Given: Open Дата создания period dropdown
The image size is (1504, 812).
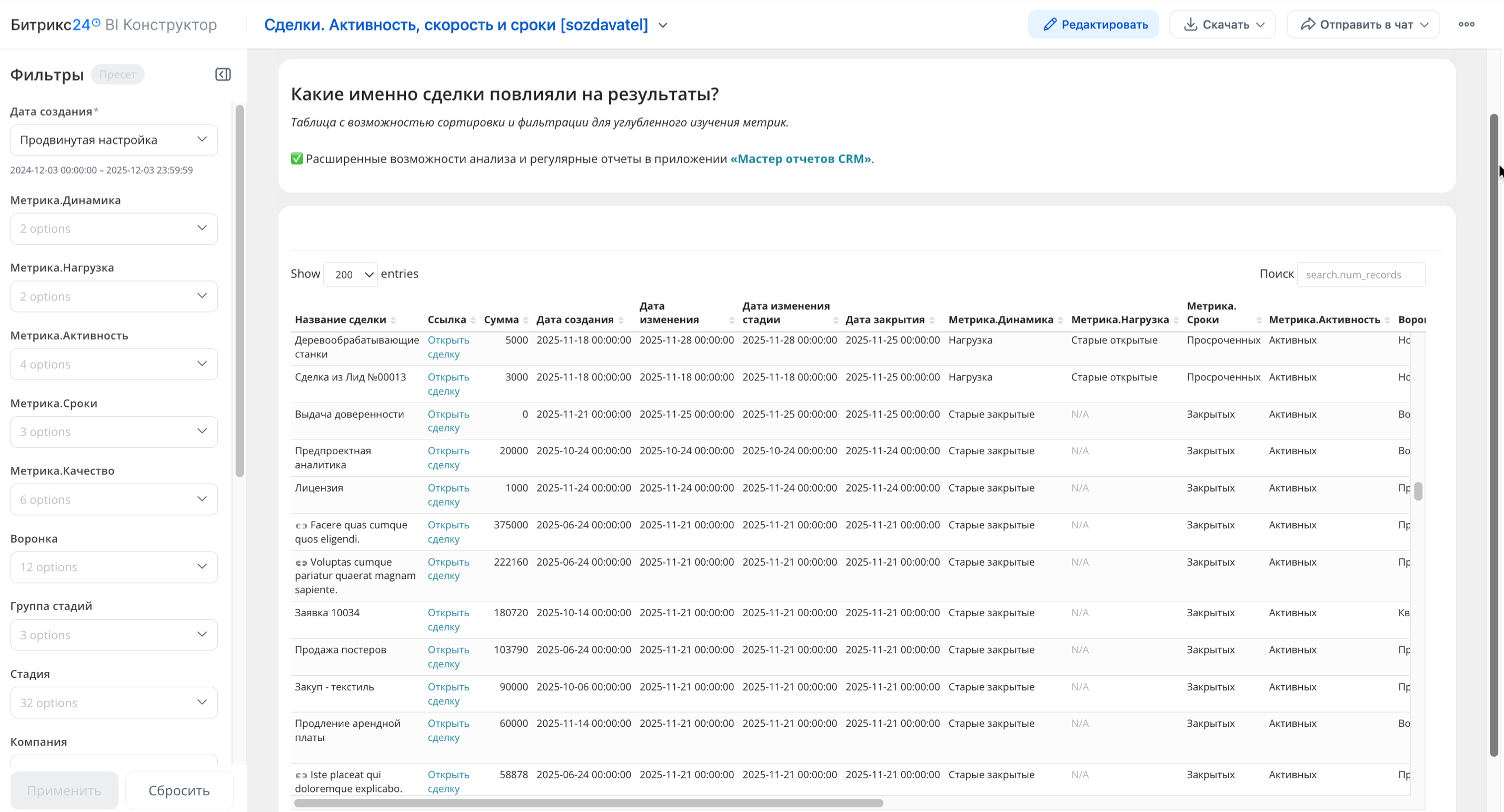Looking at the screenshot, I should point(114,140).
